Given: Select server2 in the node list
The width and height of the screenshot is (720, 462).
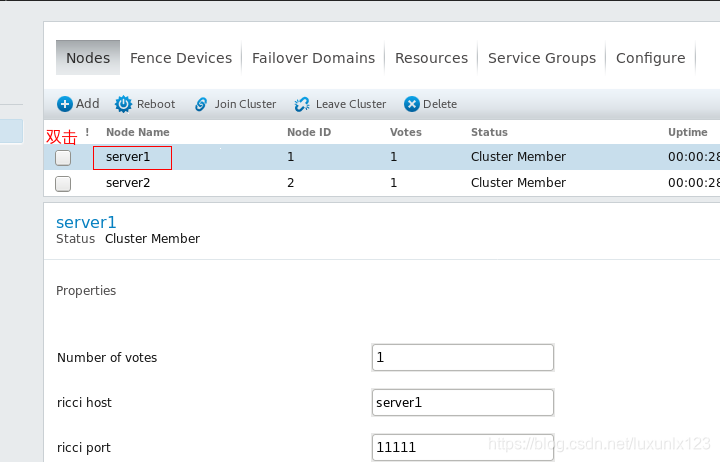Looking at the screenshot, I should tap(128, 183).
